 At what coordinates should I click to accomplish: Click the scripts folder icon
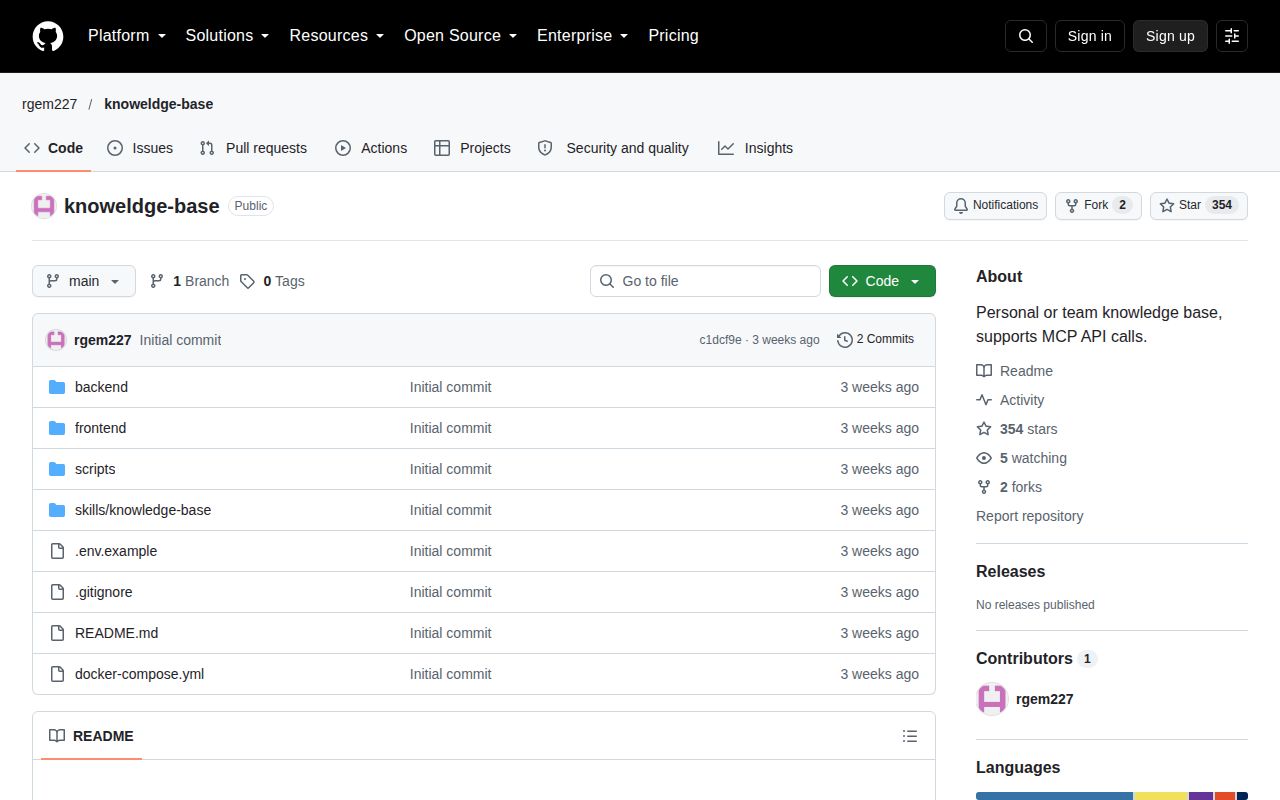click(57, 469)
